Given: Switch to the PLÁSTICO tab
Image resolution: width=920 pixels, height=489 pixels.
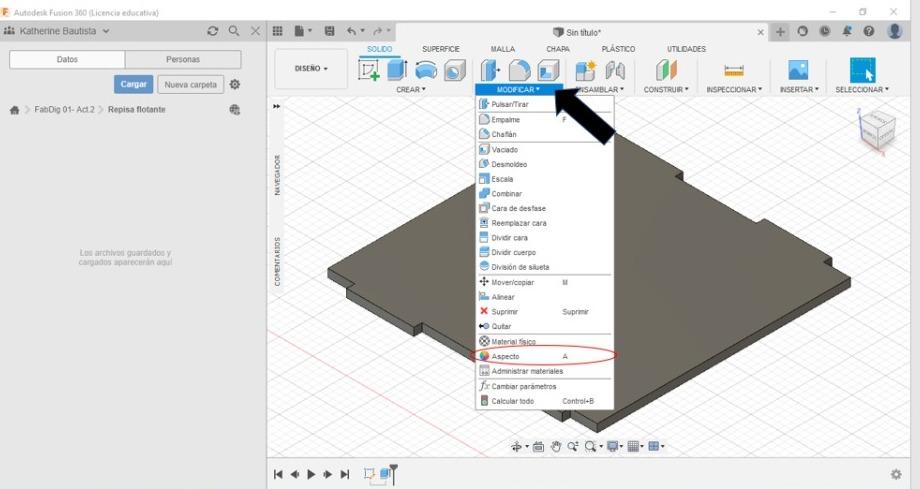Looking at the screenshot, I should [x=618, y=49].
